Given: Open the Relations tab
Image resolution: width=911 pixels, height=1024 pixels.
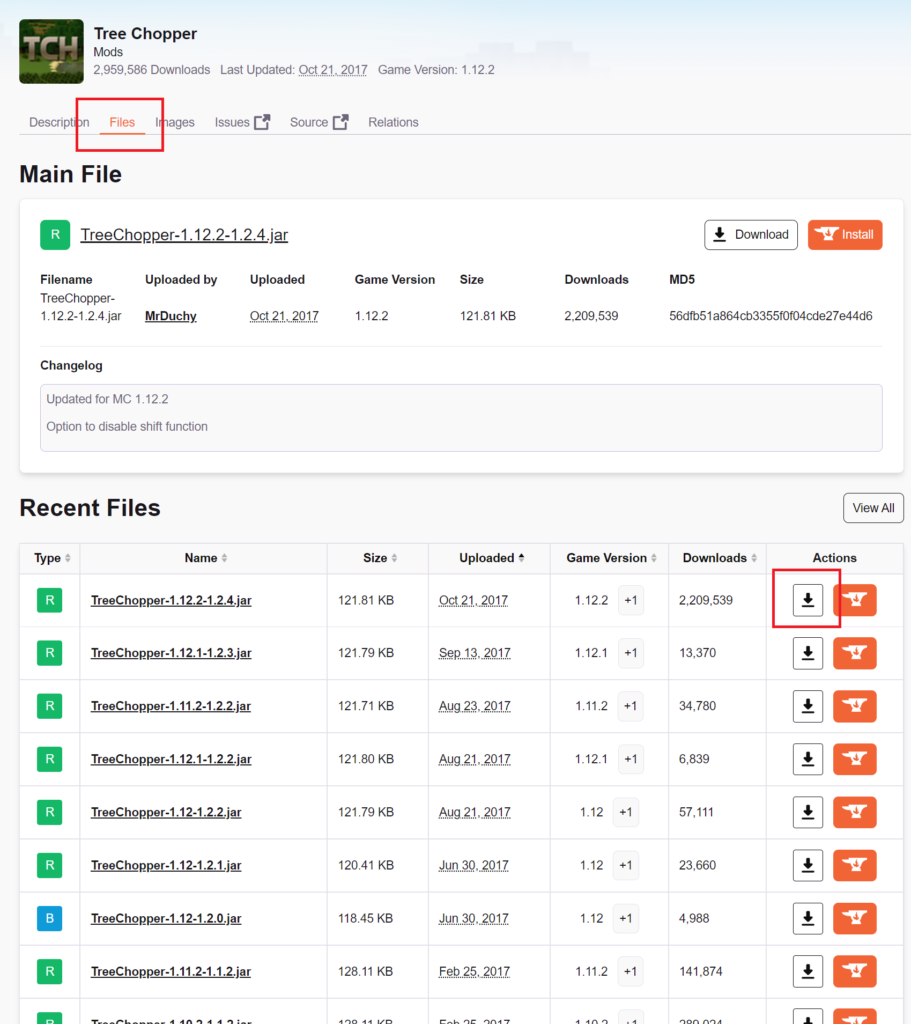Looking at the screenshot, I should [393, 122].
